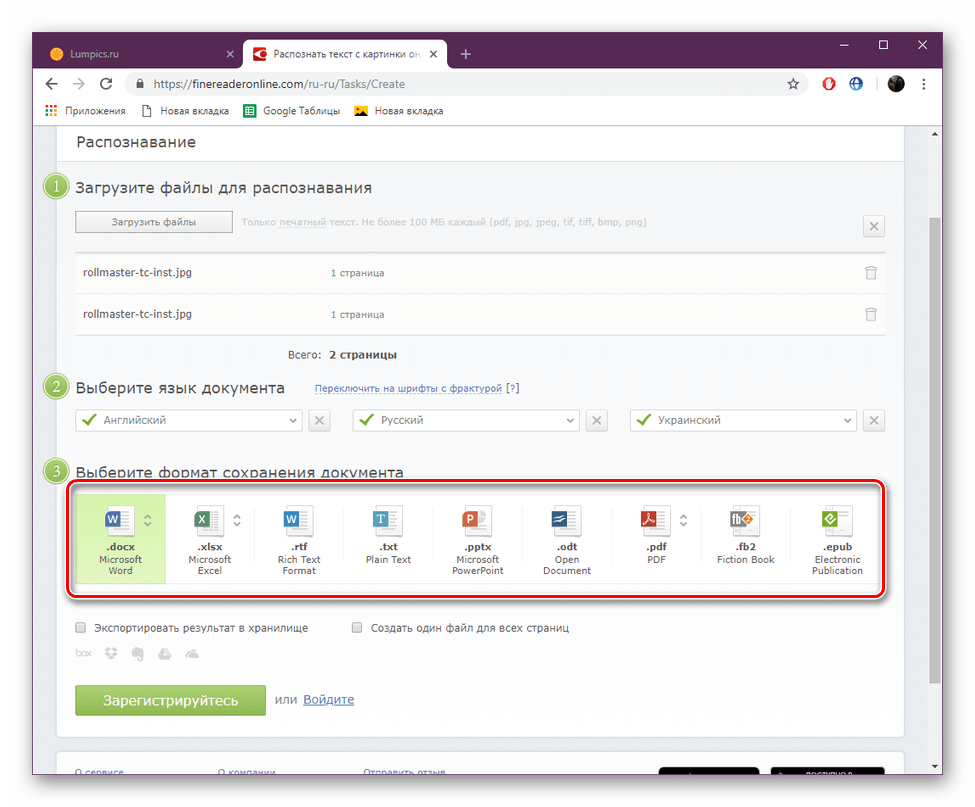Open the Chrome profile avatar
975x807 pixels.
(895, 84)
